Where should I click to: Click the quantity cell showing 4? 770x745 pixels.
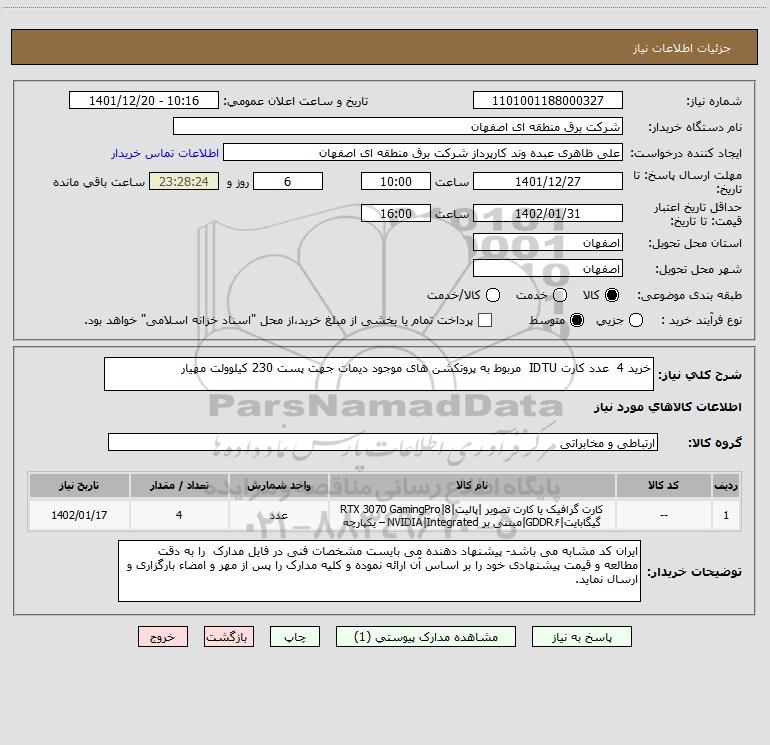tap(179, 516)
